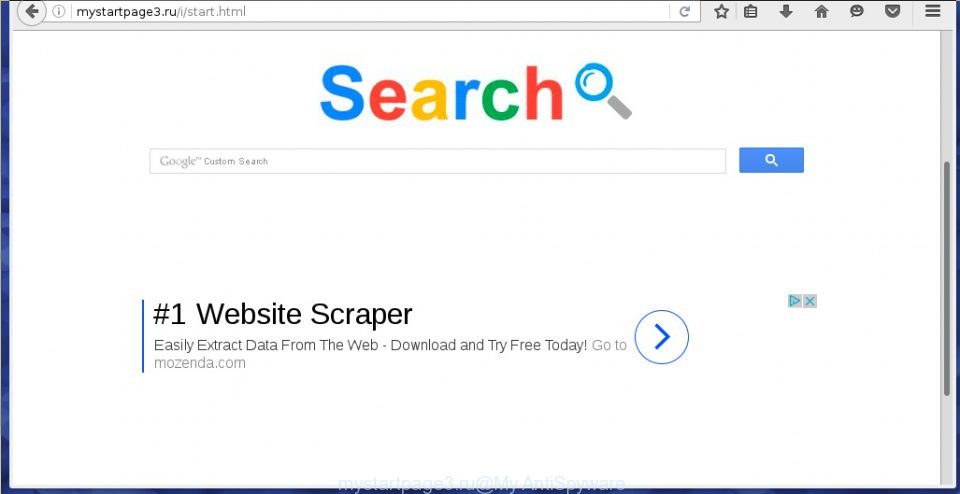The height and width of the screenshot is (494, 960).
Task: Open the hamburger menu in the toolbar
Action: pos(932,10)
